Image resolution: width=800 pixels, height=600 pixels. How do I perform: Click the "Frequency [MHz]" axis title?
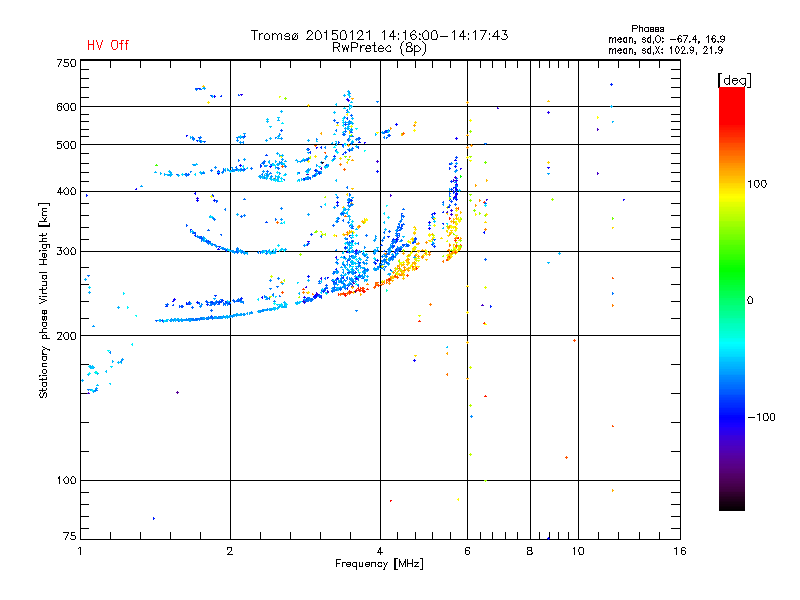[x=379, y=564]
